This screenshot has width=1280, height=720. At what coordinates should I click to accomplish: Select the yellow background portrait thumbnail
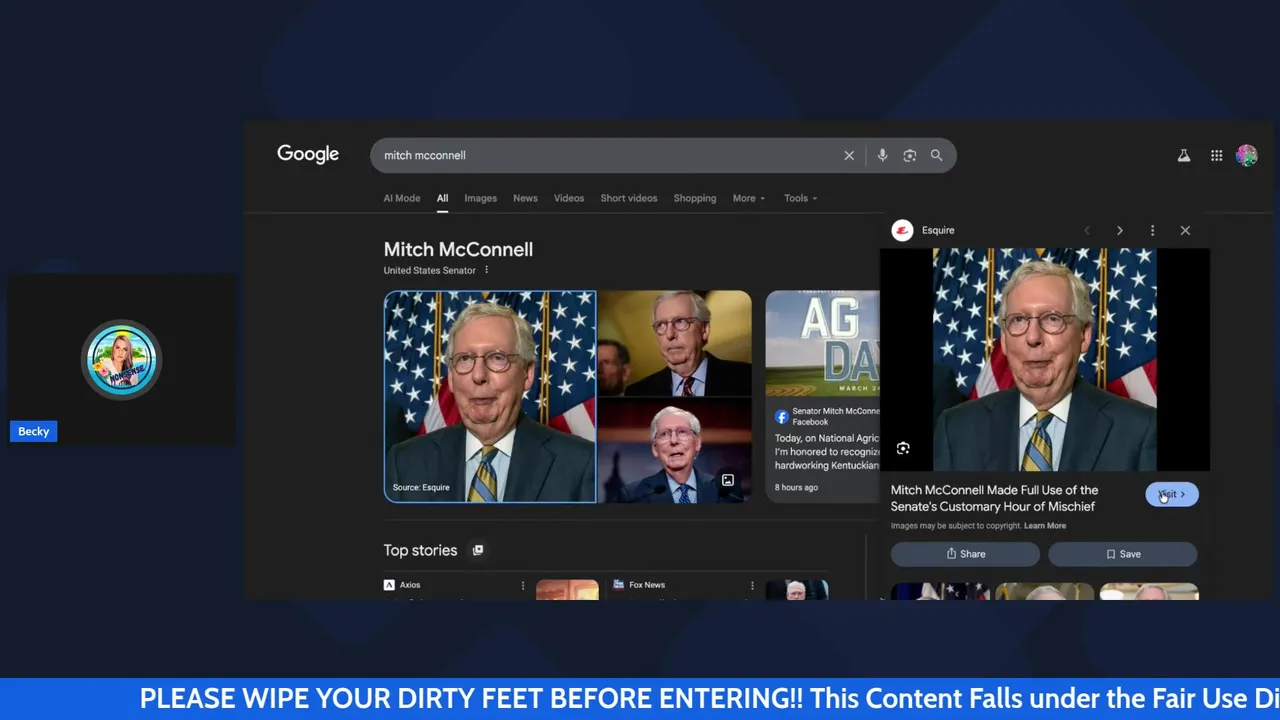(x=675, y=343)
